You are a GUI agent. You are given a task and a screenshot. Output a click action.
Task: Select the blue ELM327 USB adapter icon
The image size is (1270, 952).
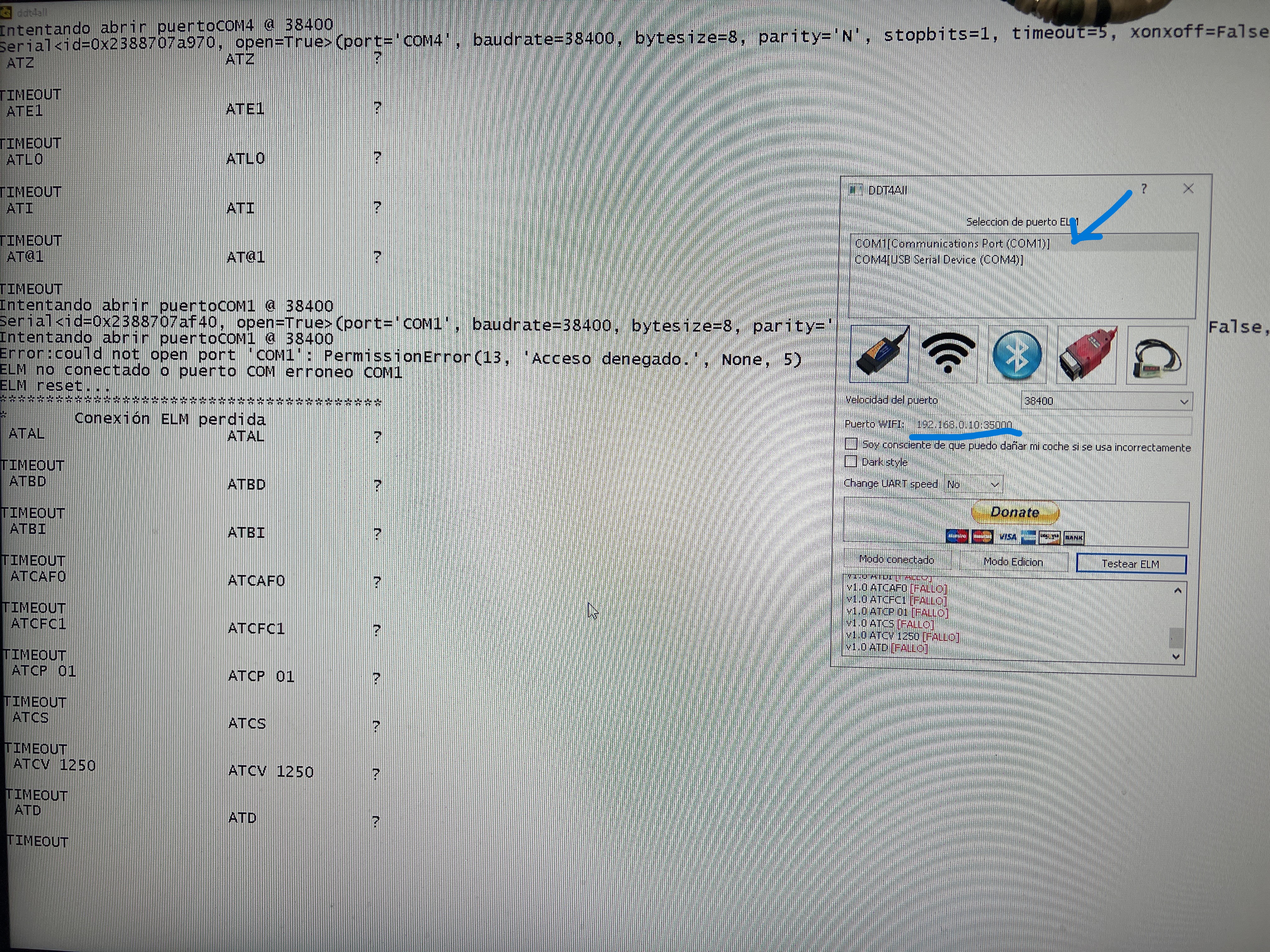click(879, 354)
